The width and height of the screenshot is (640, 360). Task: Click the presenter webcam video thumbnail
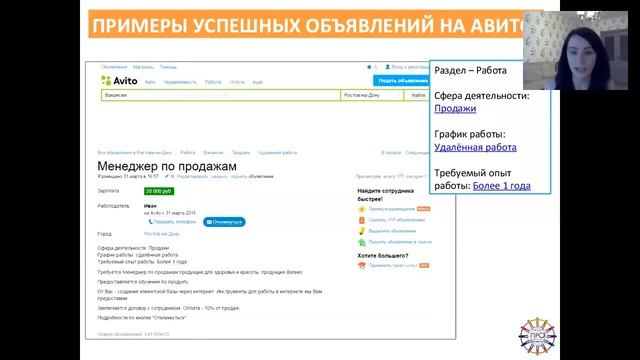576,51
